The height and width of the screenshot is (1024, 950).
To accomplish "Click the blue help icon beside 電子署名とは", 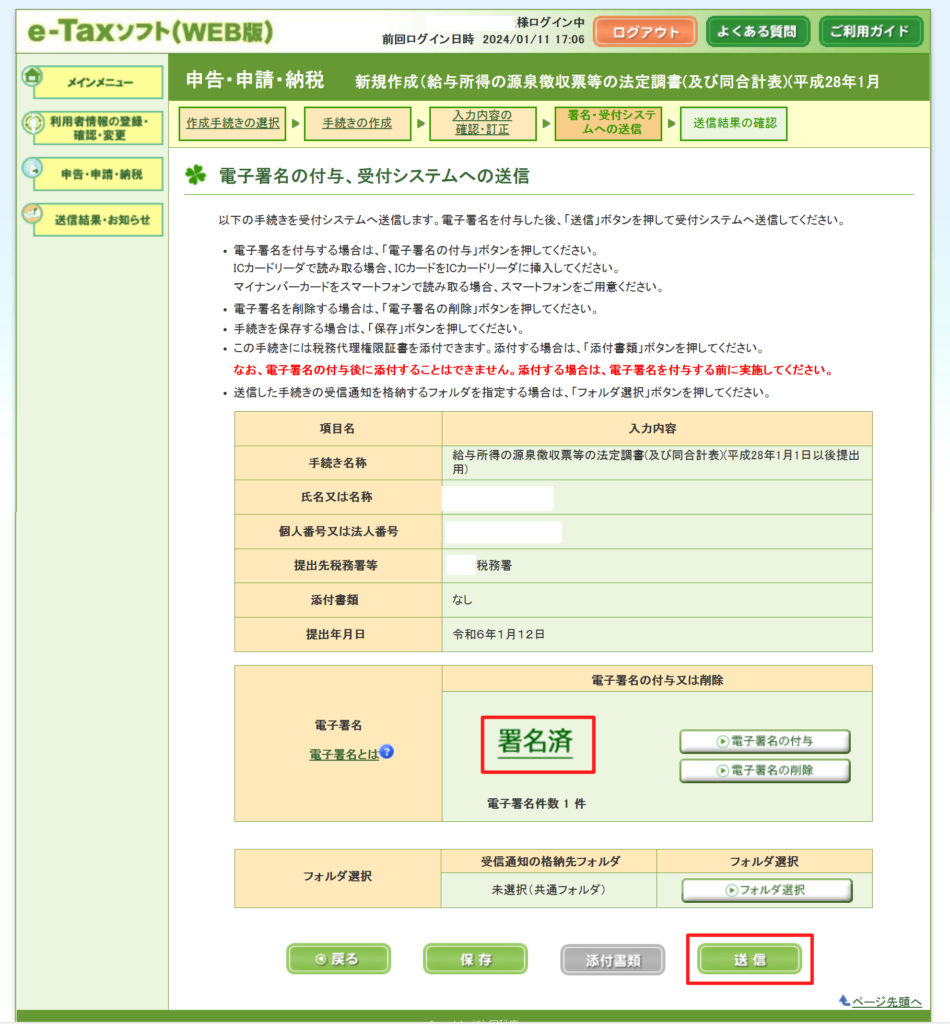I will (386, 753).
